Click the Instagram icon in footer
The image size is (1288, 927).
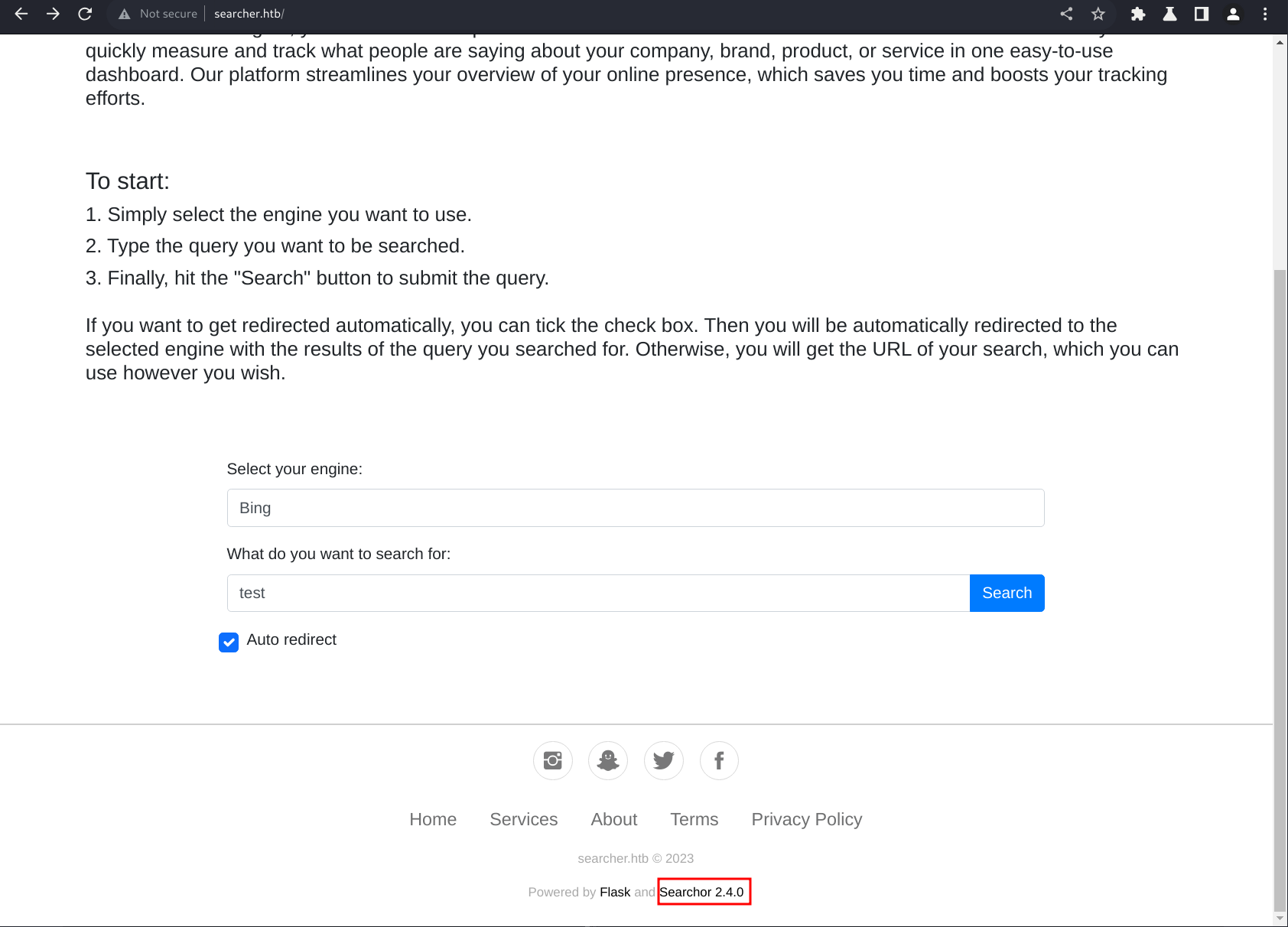tap(552, 760)
